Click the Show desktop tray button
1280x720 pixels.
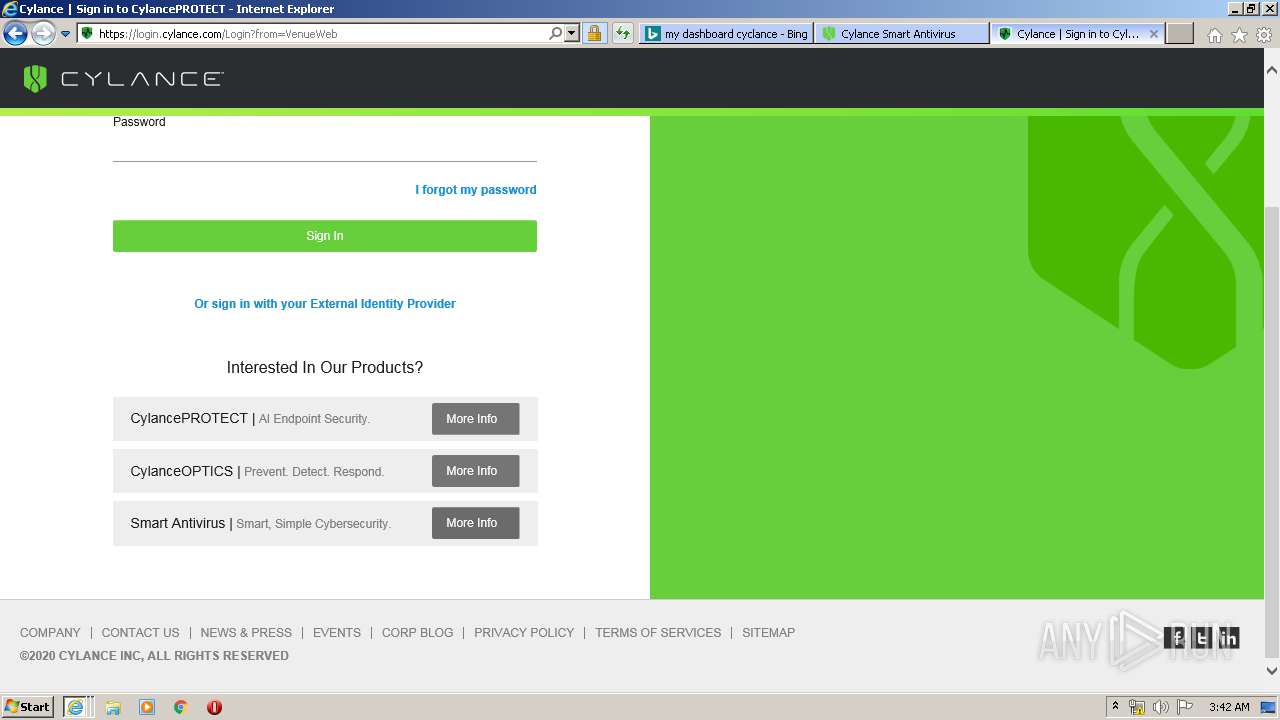coord(1269,707)
